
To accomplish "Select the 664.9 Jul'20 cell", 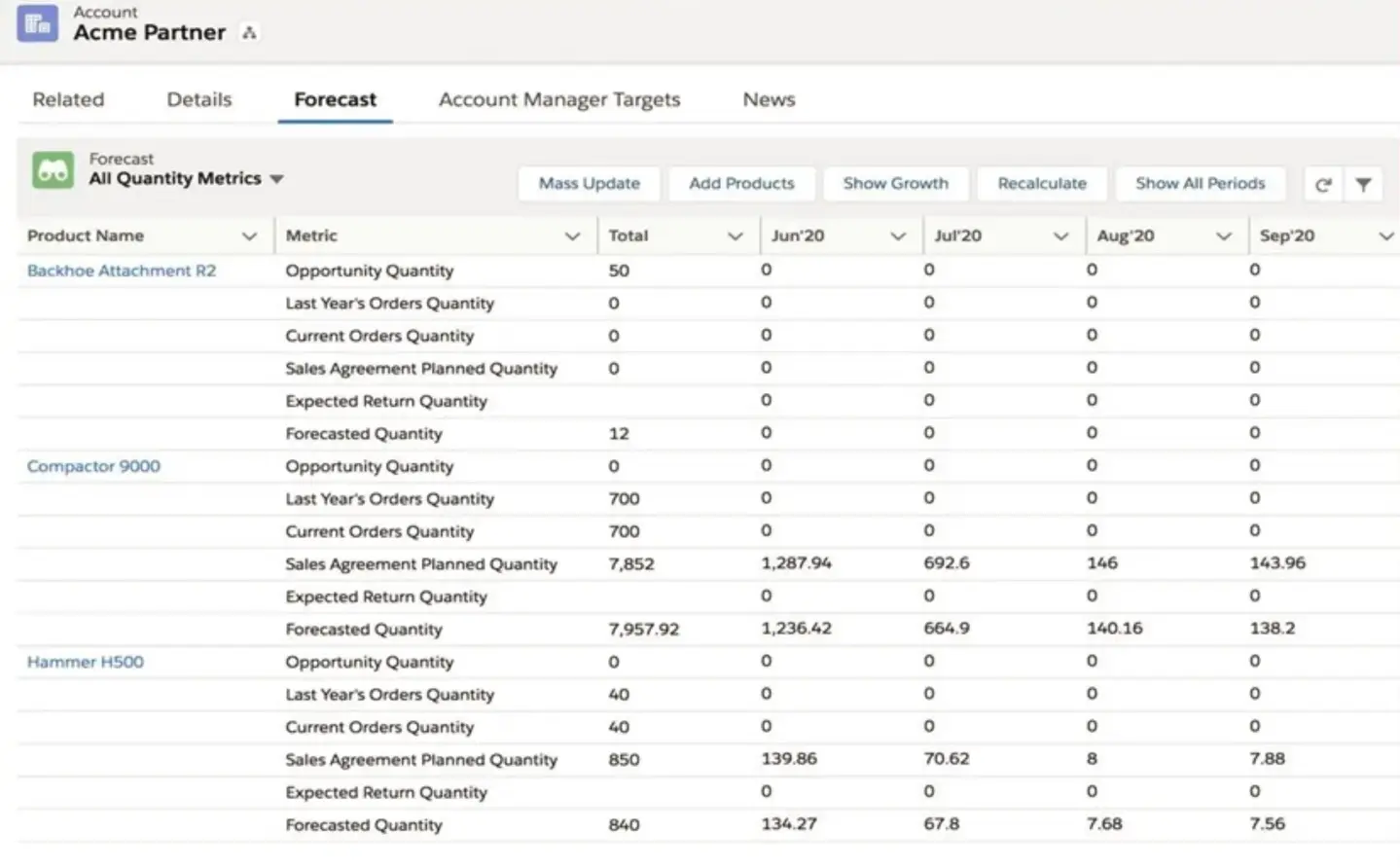I will [947, 629].
